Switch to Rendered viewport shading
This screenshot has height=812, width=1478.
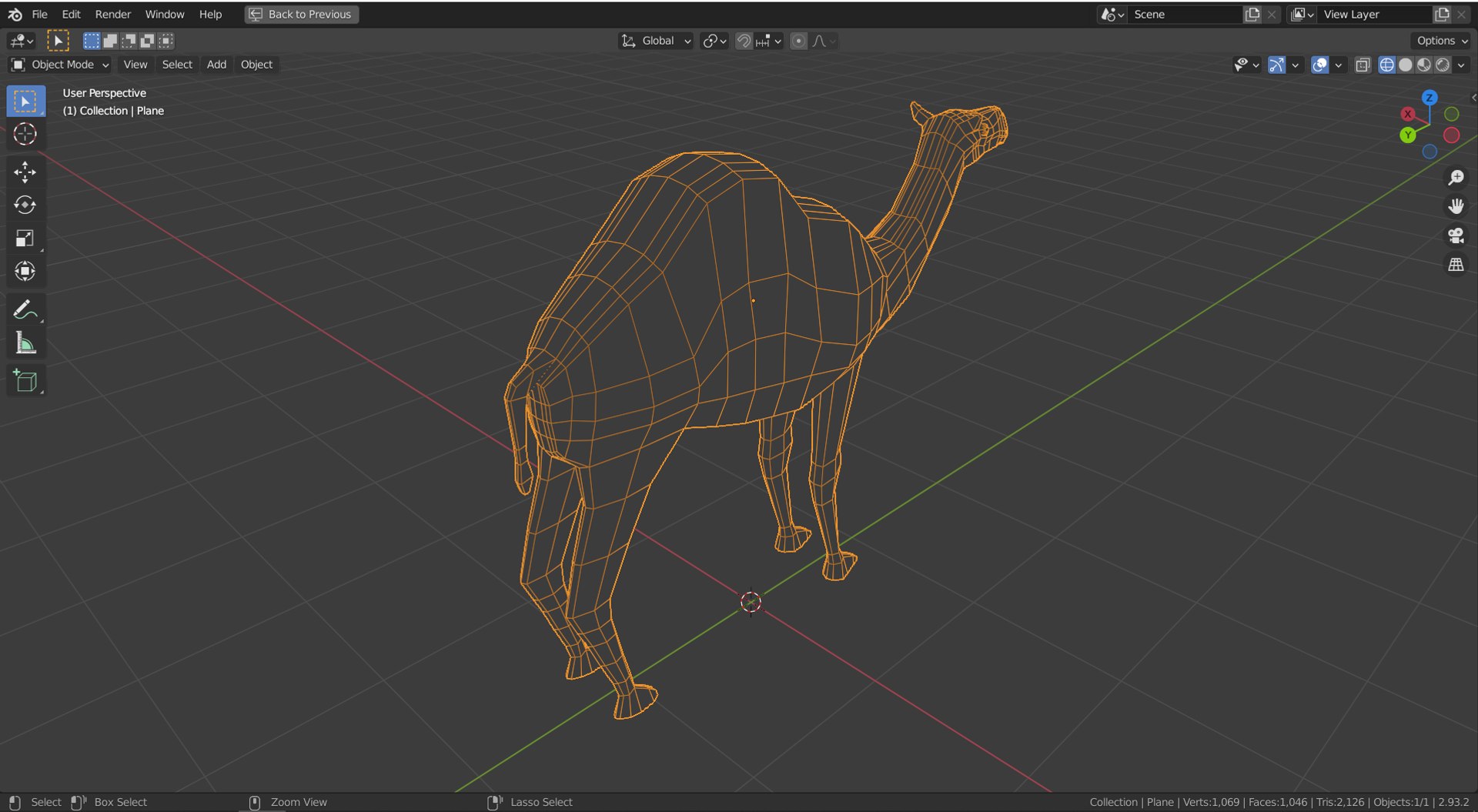(x=1442, y=65)
